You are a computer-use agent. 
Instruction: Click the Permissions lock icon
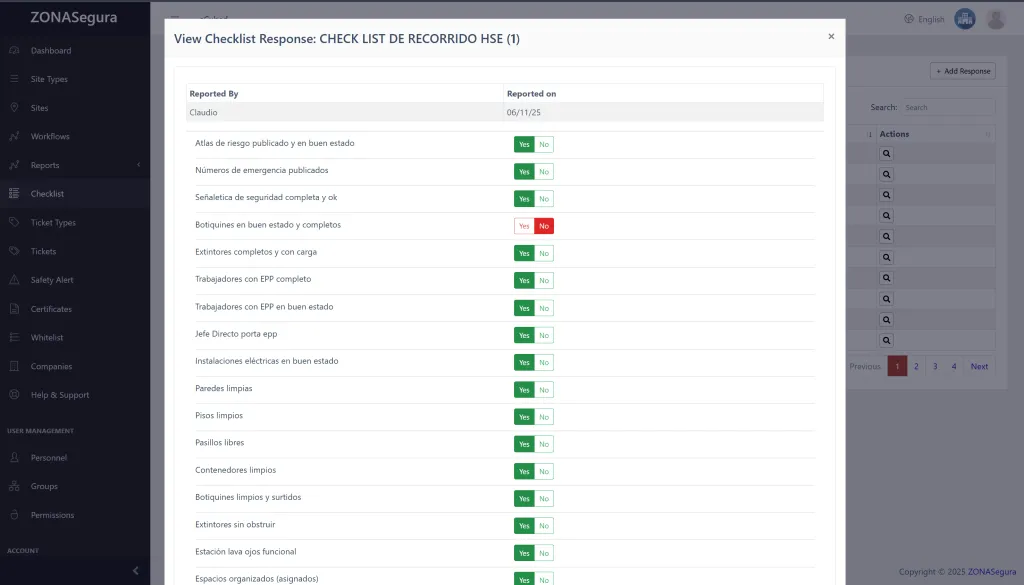(14, 515)
